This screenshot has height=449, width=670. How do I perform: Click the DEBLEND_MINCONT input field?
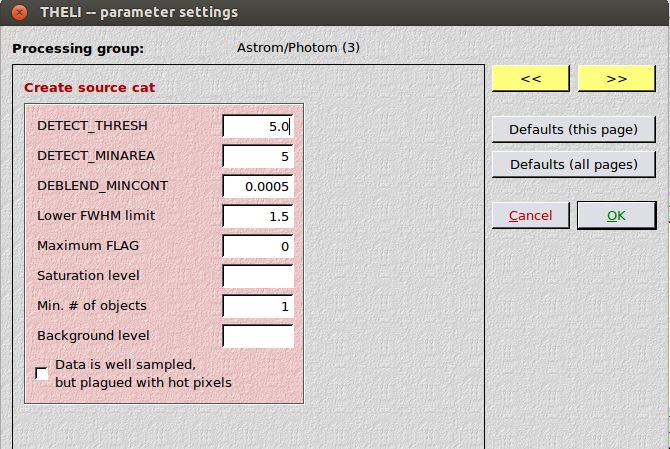click(258, 186)
